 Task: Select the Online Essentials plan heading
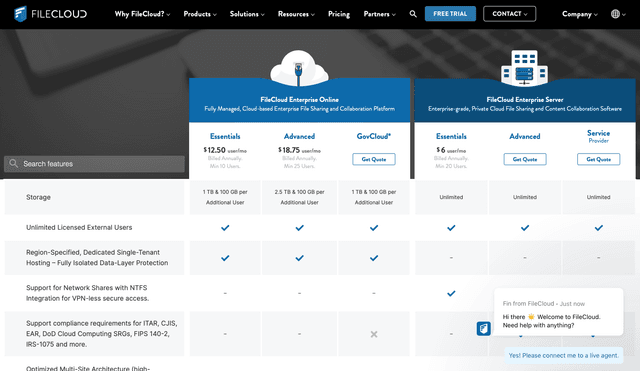[225, 136]
